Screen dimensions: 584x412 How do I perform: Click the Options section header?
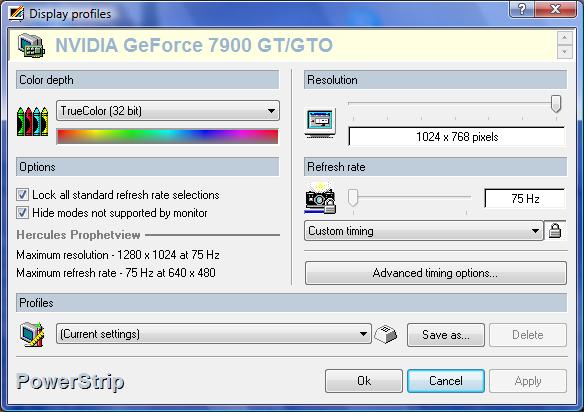(147, 167)
